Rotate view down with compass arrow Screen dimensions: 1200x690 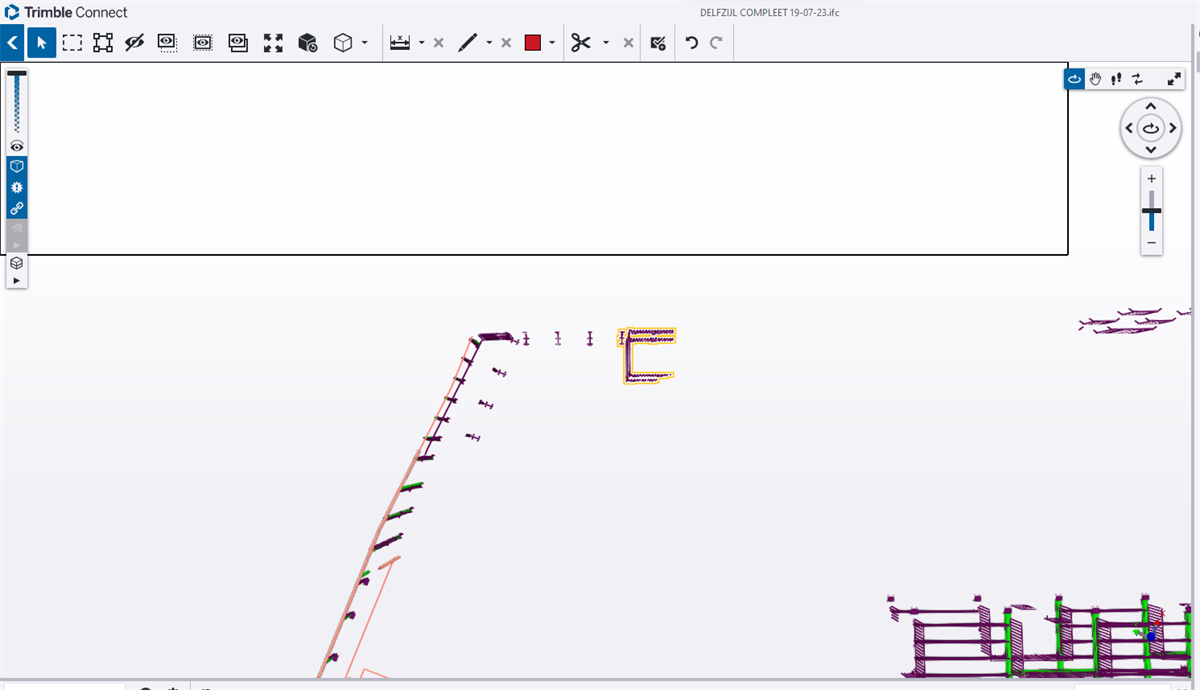(1151, 150)
